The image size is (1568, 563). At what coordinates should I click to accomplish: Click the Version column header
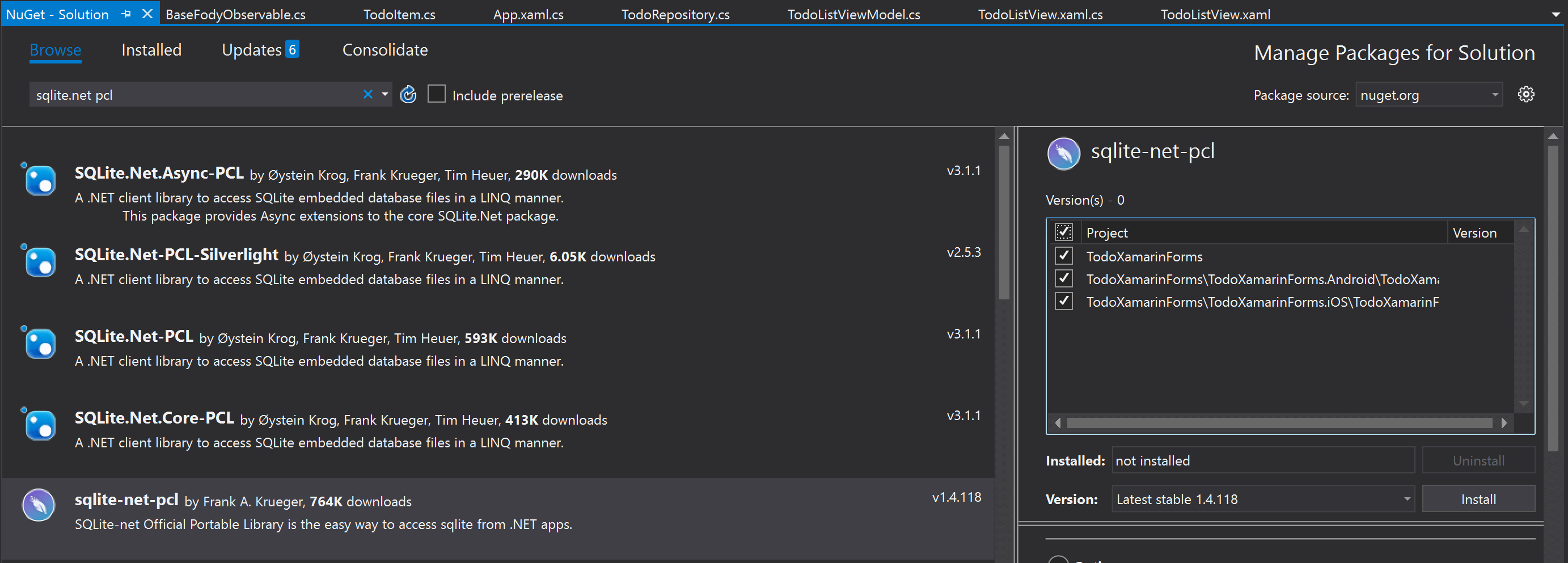pyautogui.click(x=1480, y=232)
